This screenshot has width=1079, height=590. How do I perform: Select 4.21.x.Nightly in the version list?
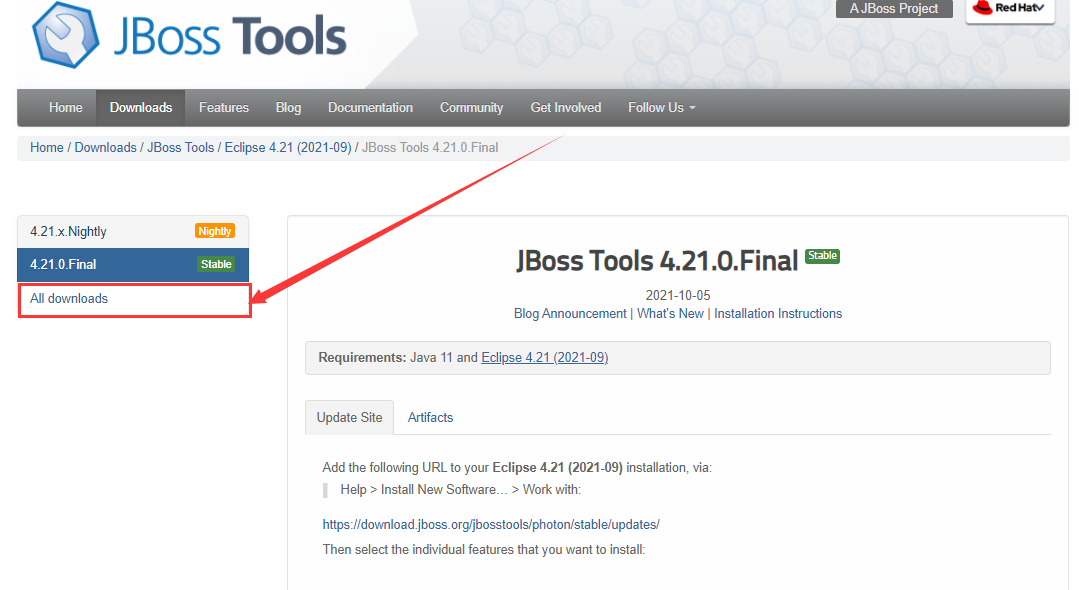tap(133, 232)
